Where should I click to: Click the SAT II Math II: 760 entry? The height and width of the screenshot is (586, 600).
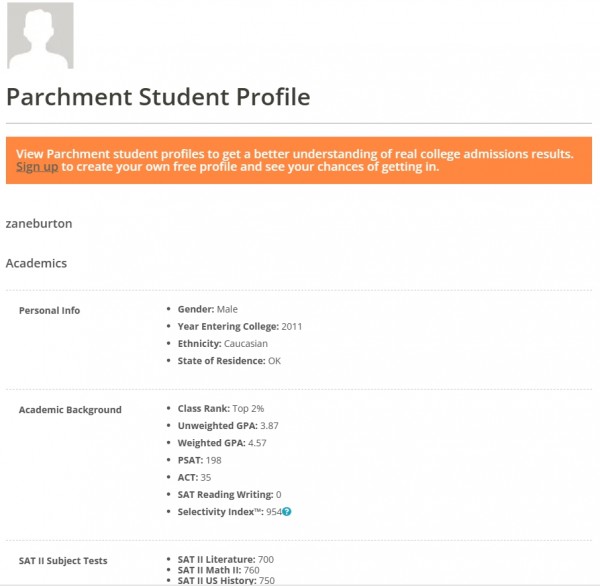[x=218, y=570]
